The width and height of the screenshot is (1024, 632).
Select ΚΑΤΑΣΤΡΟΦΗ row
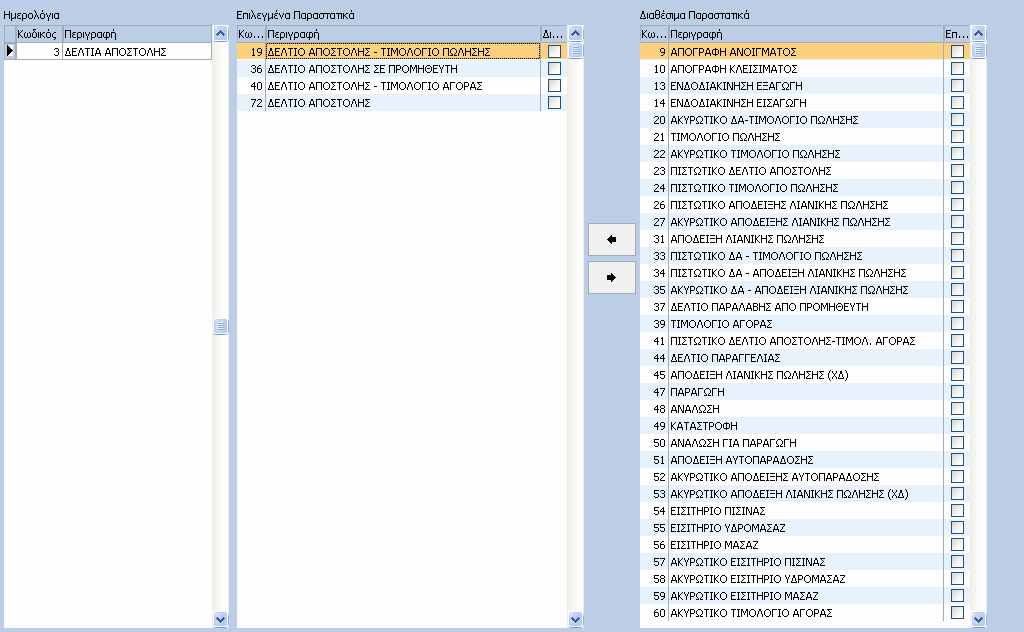[x=805, y=425]
